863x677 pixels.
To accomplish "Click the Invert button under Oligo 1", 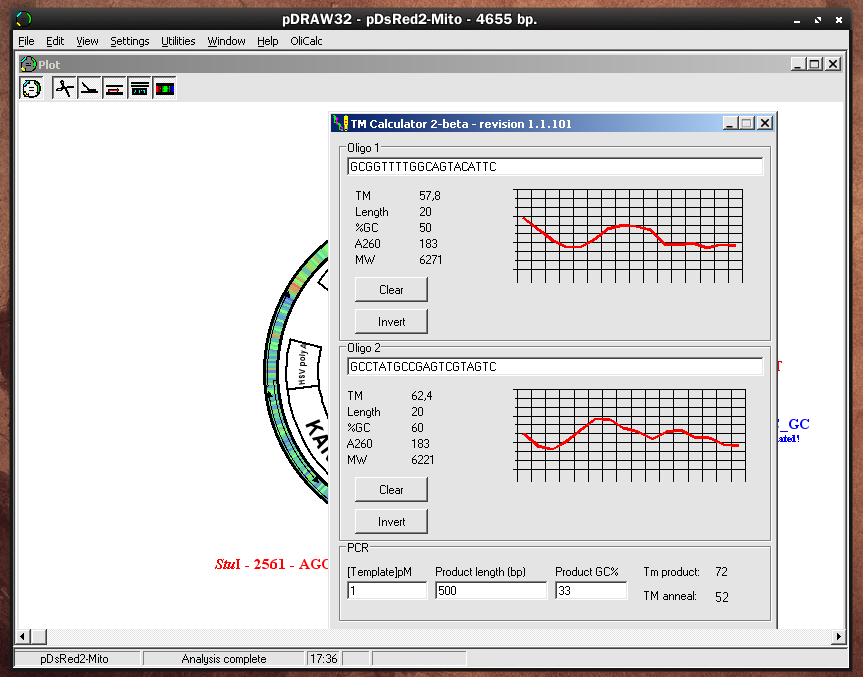I will click(x=390, y=321).
